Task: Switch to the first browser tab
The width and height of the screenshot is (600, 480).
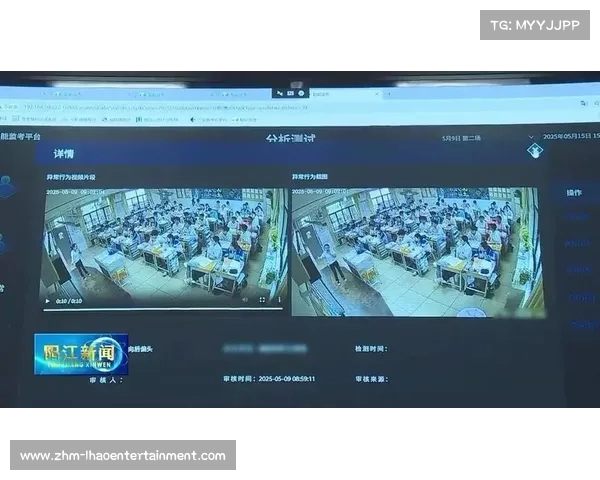Action: (x=61, y=94)
